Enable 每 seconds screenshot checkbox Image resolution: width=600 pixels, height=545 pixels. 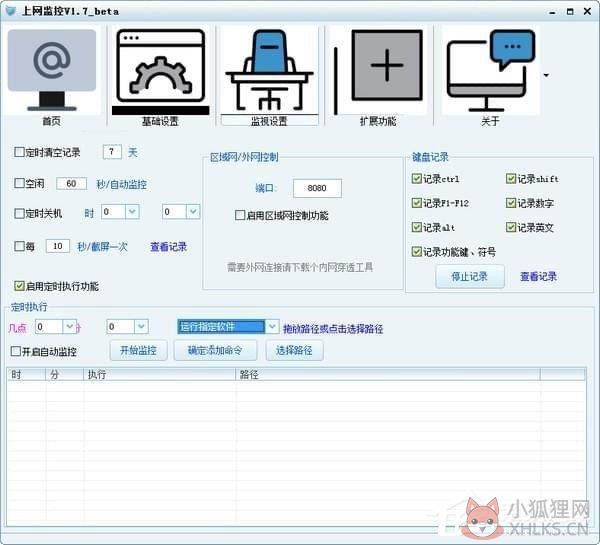[19, 246]
